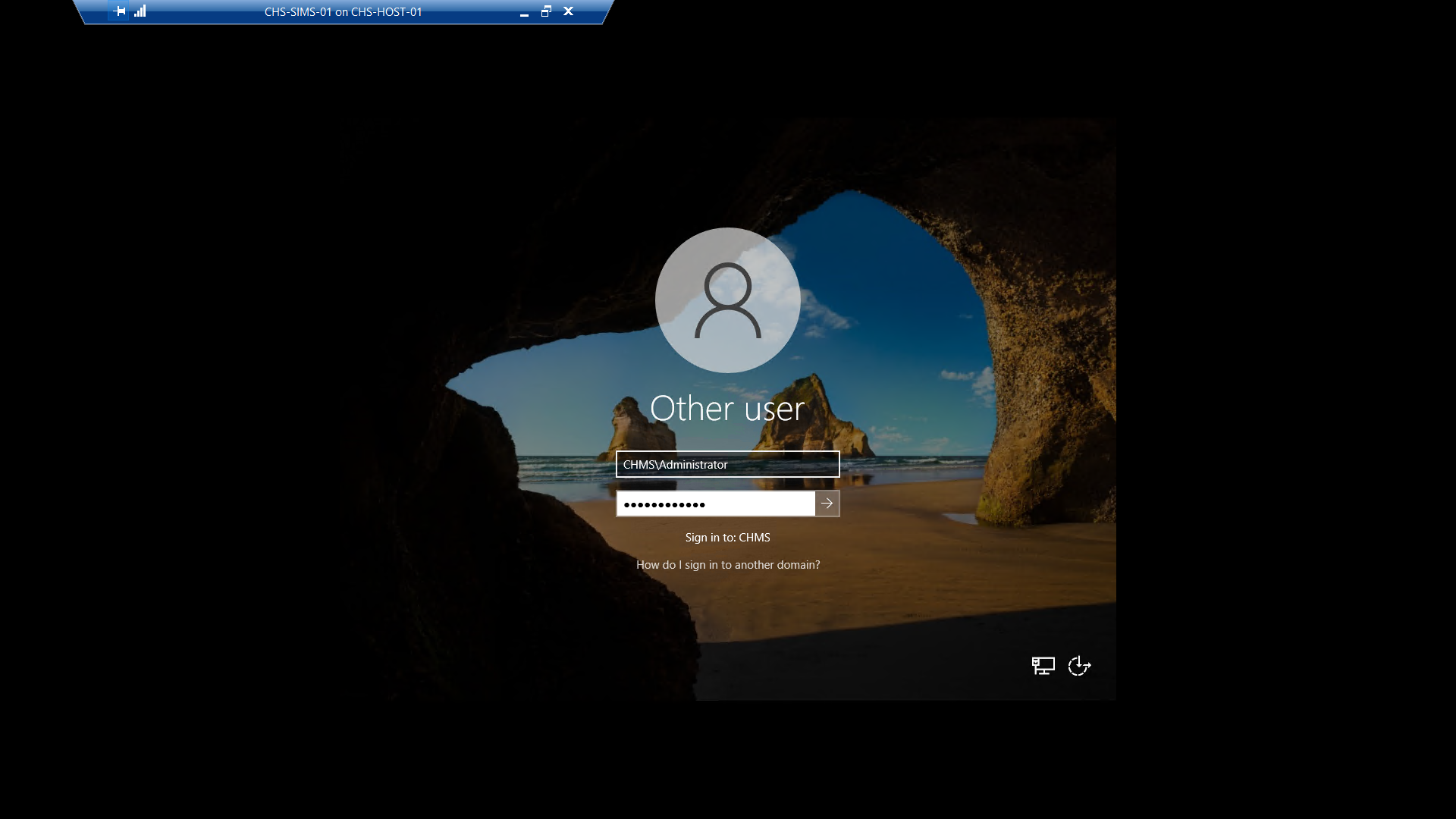
Task: Close the CHS-SIMS-01 remote connection
Action: point(568,11)
